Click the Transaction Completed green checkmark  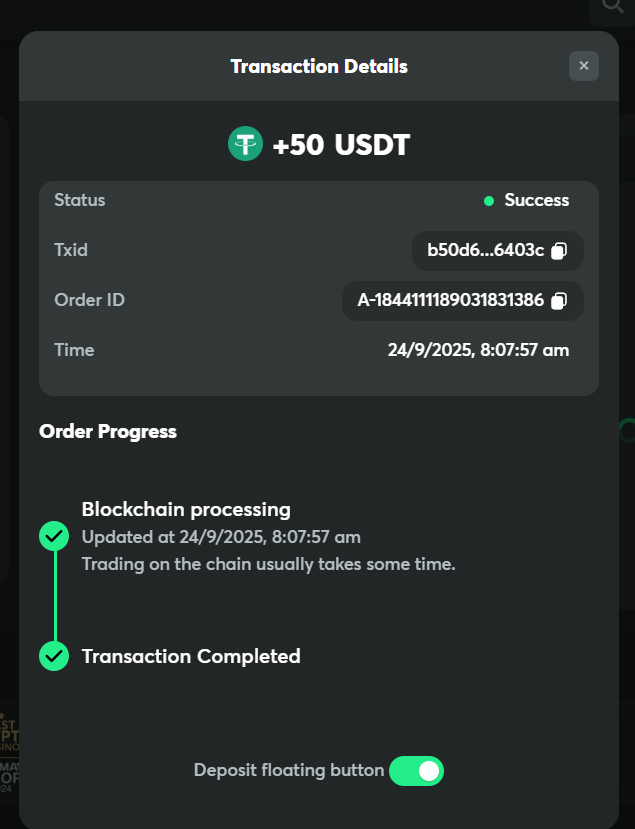(54, 656)
